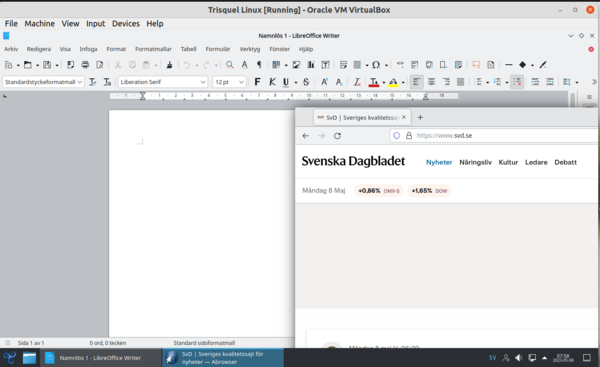Open a new browser tab with plus button
Screen dimensions: 600x367
[420, 117]
